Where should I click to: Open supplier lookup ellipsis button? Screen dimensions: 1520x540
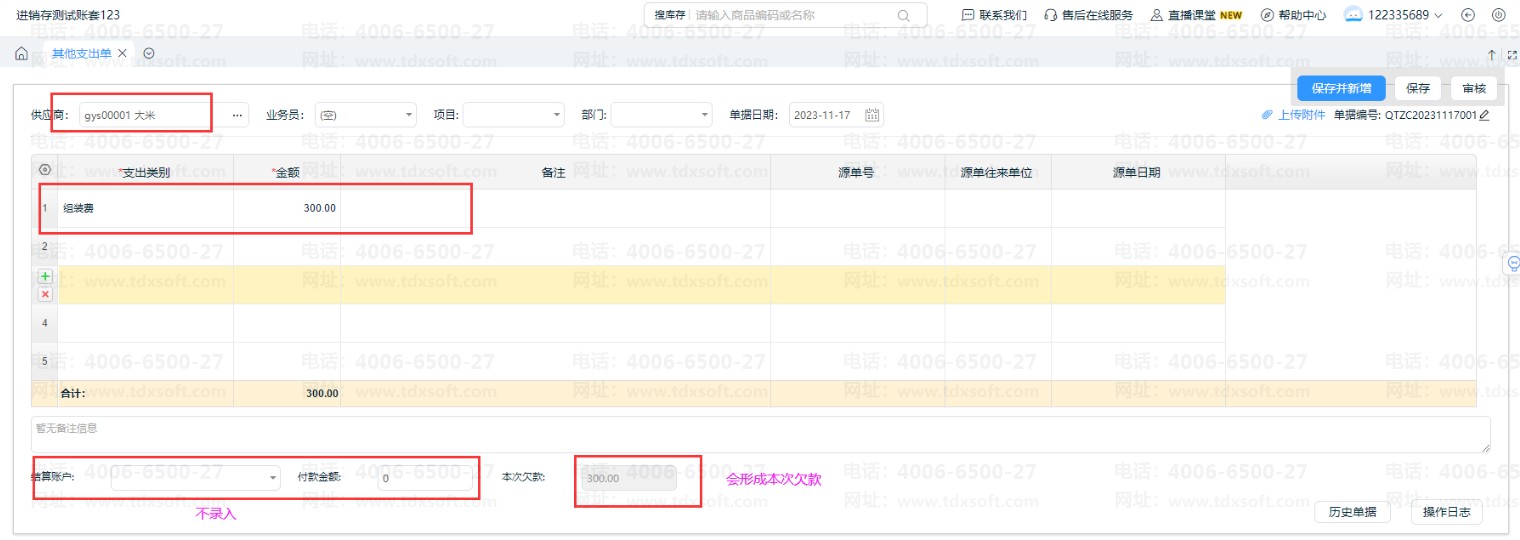(x=237, y=115)
